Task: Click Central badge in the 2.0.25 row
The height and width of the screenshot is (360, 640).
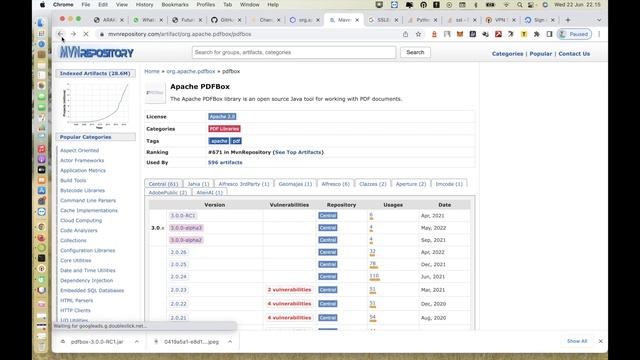Action: [x=328, y=264]
